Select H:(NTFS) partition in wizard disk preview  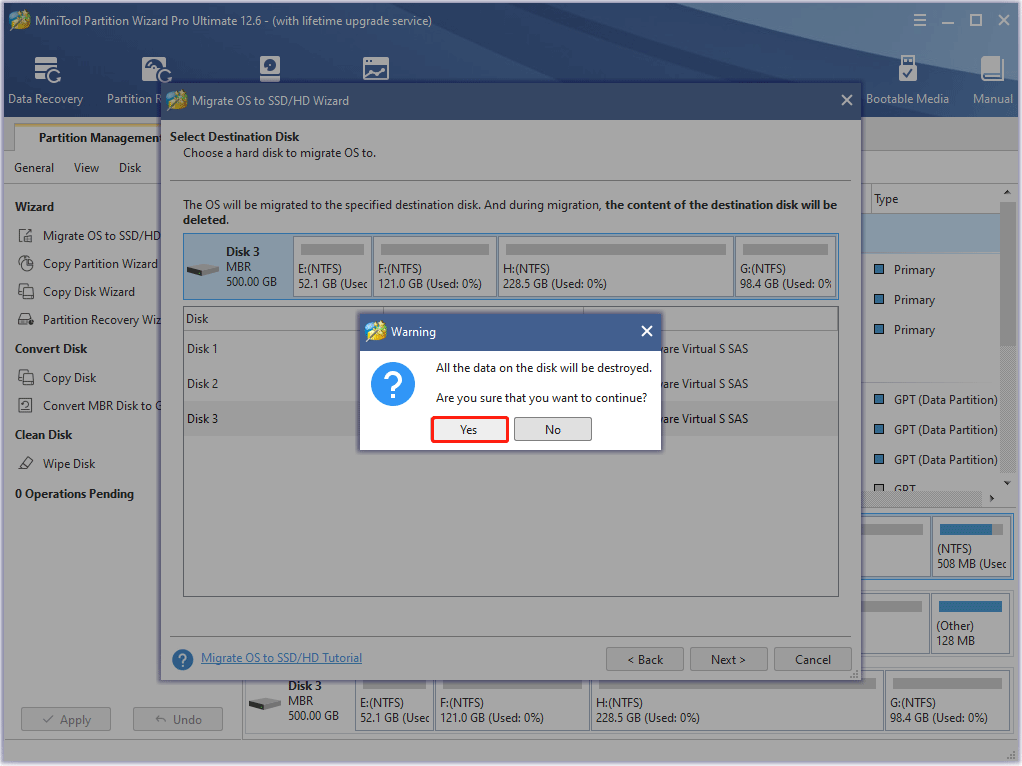click(x=616, y=267)
